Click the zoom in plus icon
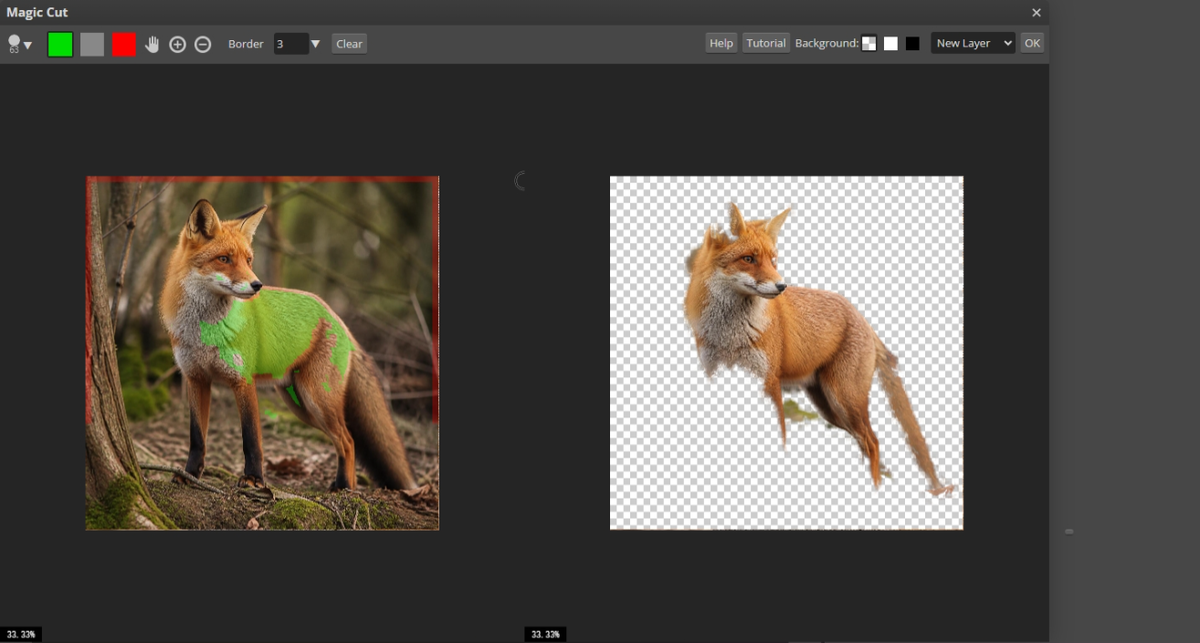This screenshot has height=643, width=1200. click(x=177, y=44)
